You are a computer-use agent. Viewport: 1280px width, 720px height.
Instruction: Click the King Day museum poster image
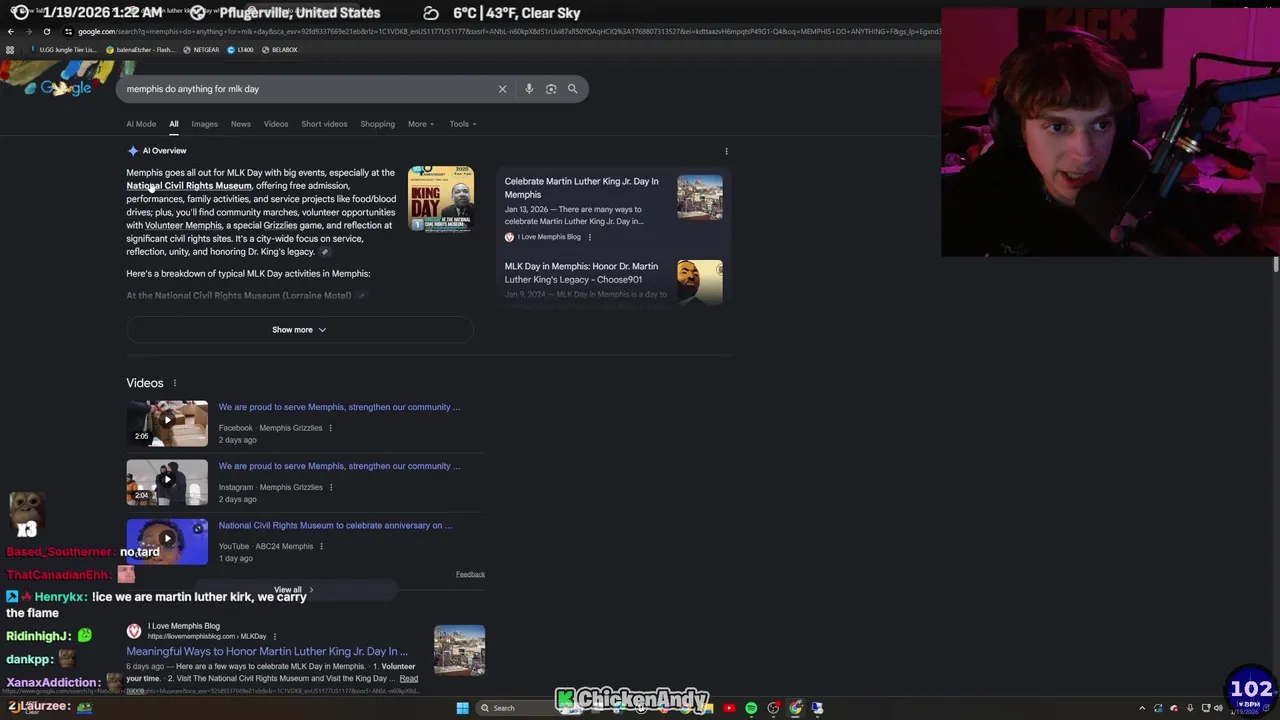[x=441, y=198]
